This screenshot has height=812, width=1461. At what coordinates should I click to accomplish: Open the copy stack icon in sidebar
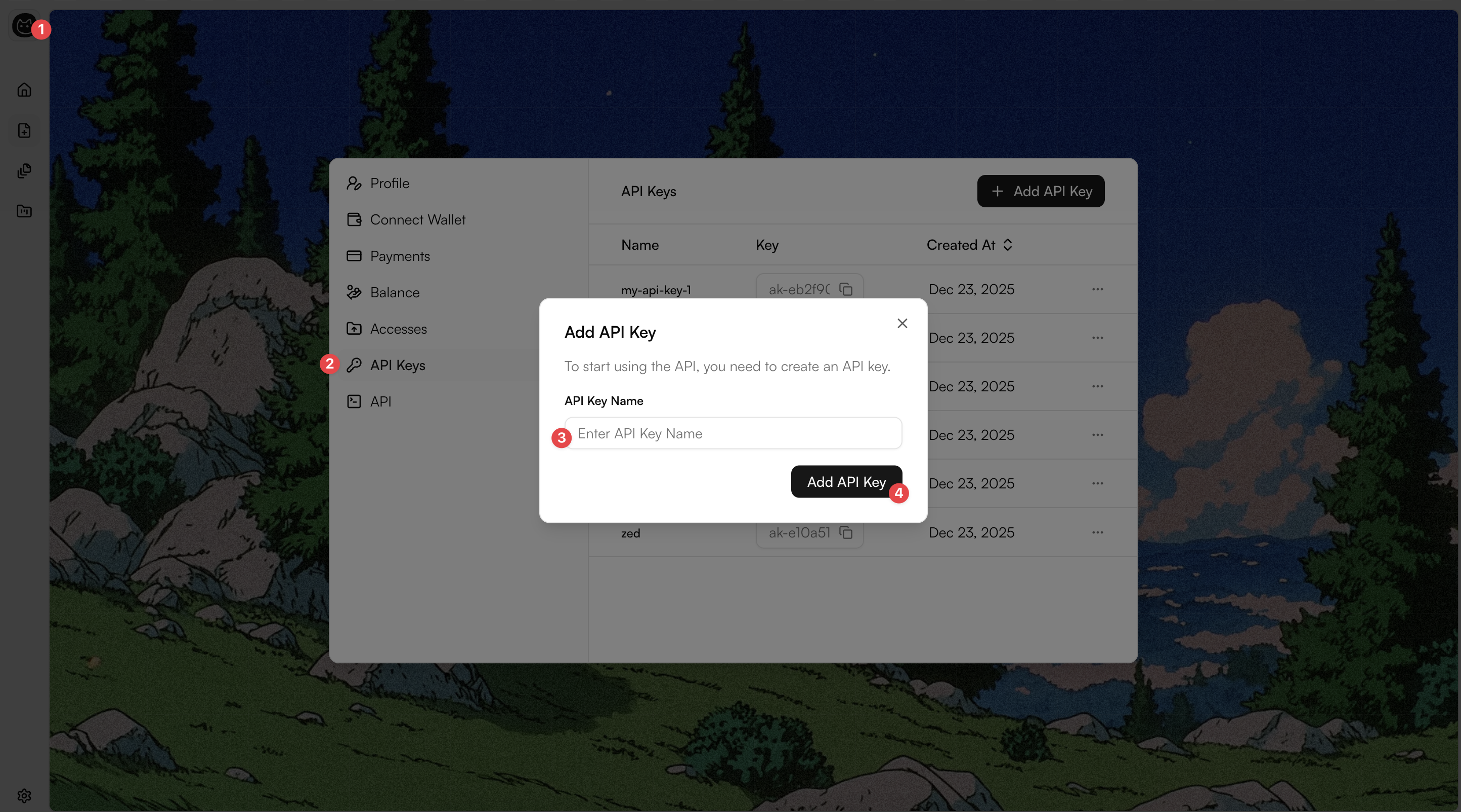click(x=24, y=171)
